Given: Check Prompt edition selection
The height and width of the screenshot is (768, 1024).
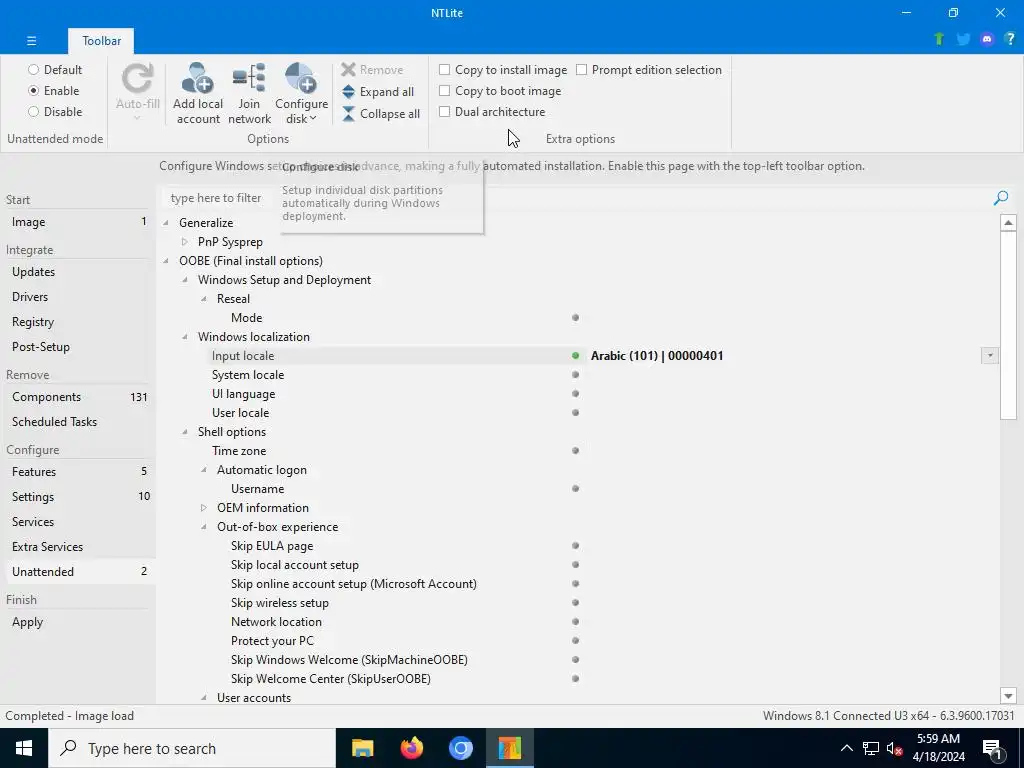Looking at the screenshot, I should click(x=581, y=69).
